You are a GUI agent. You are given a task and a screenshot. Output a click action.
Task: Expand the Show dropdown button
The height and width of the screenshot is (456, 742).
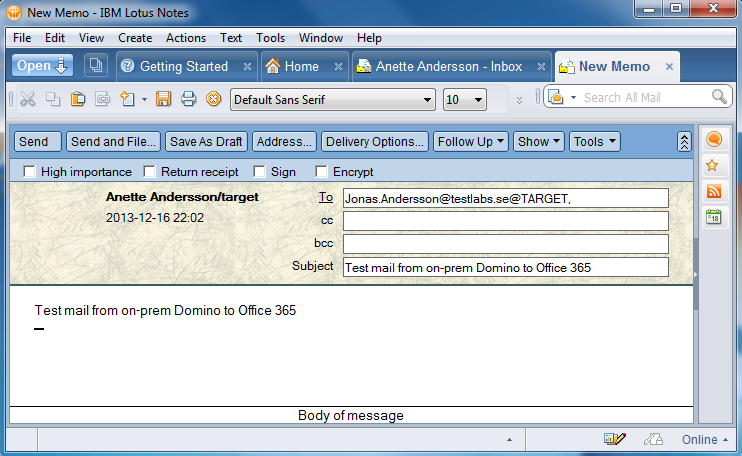click(x=539, y=141)
